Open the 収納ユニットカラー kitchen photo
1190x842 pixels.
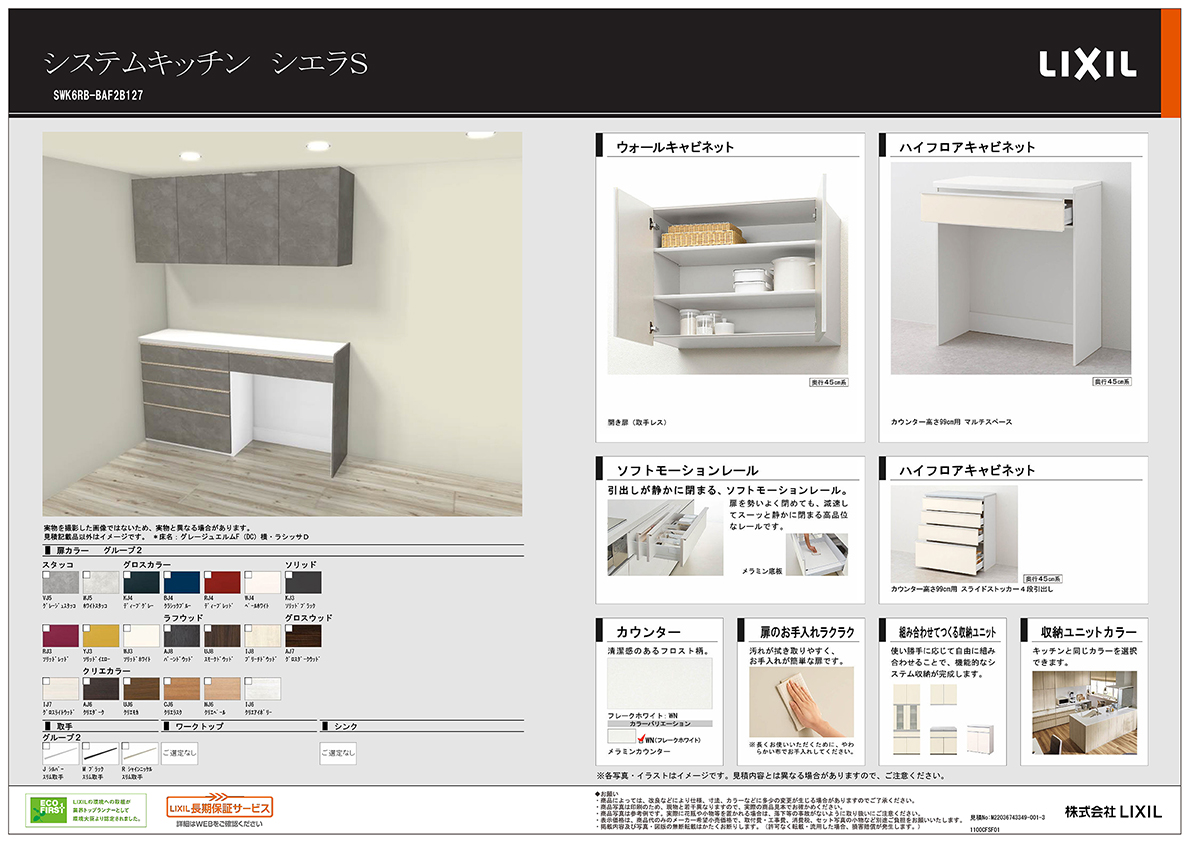coord(1085,712)
